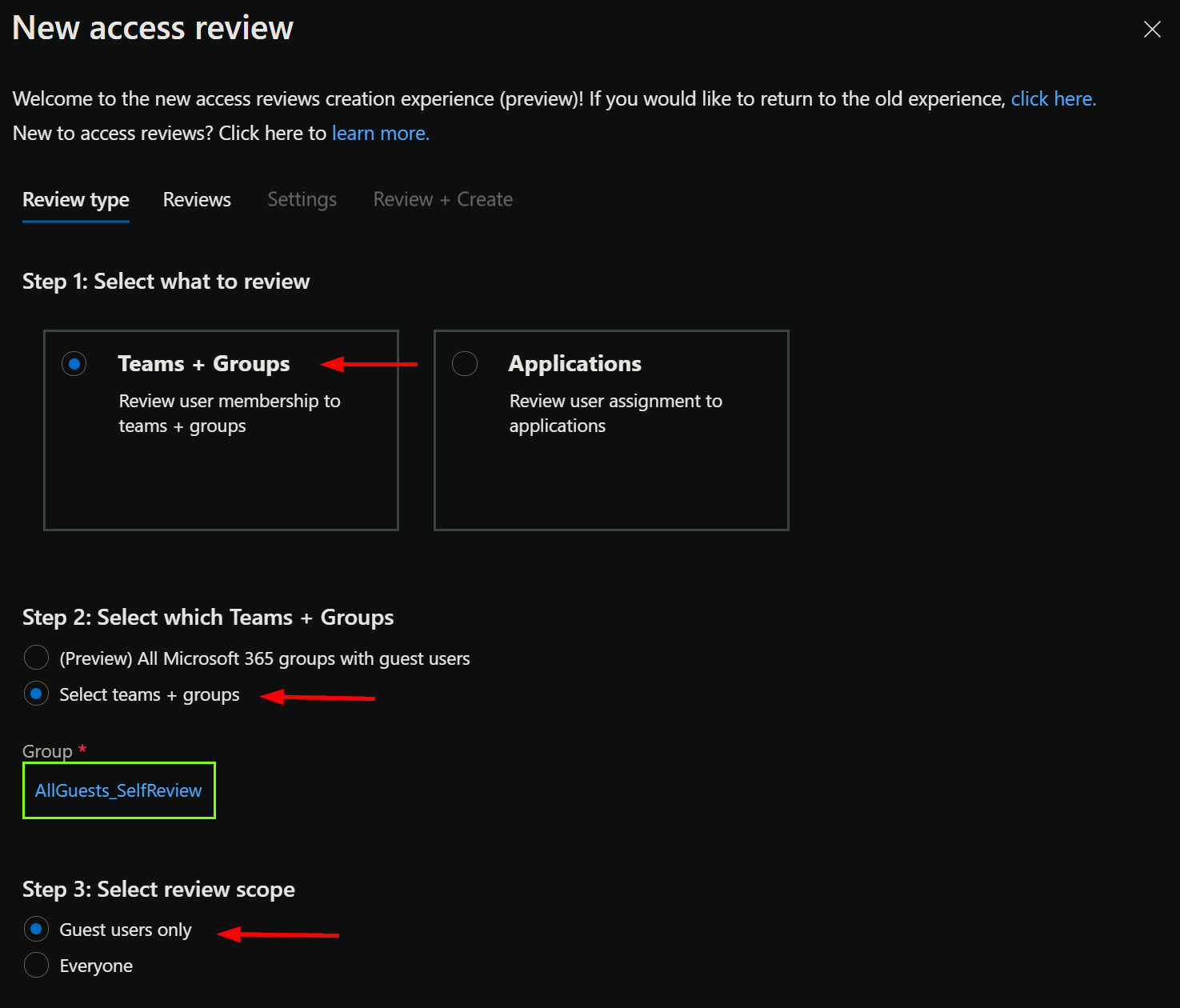1180x1008 pixels.
Task: Click the Group field label
Action: pyautogui.click(x=47, y=751)
